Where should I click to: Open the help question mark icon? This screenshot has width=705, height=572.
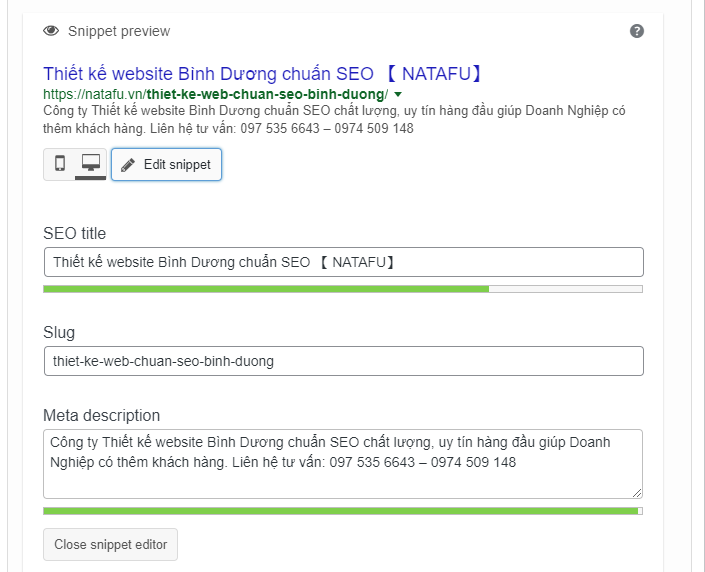[637, 31]
